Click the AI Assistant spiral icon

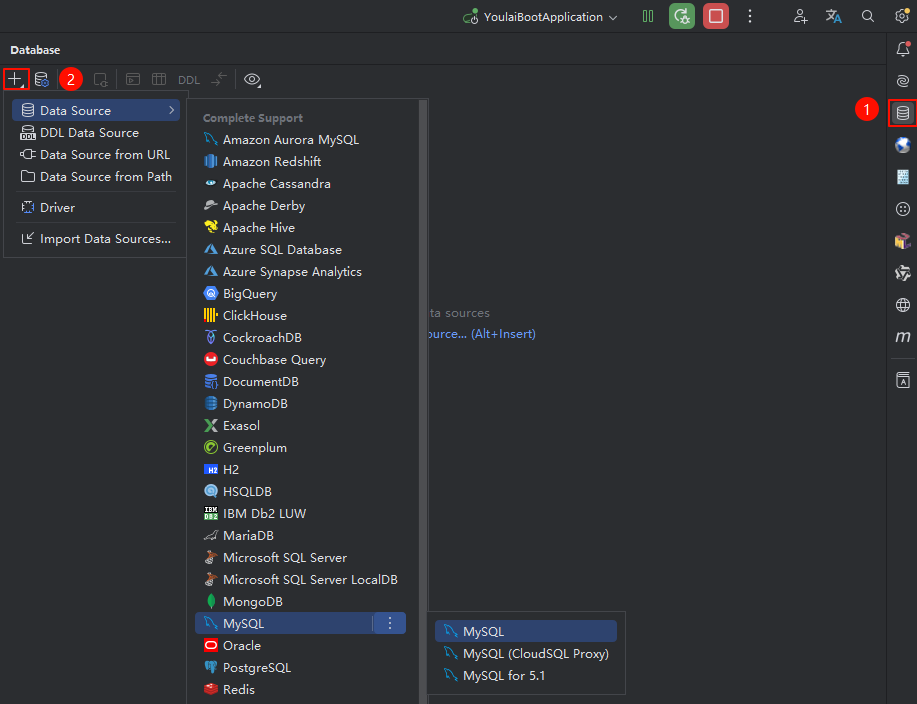(903, 81)
